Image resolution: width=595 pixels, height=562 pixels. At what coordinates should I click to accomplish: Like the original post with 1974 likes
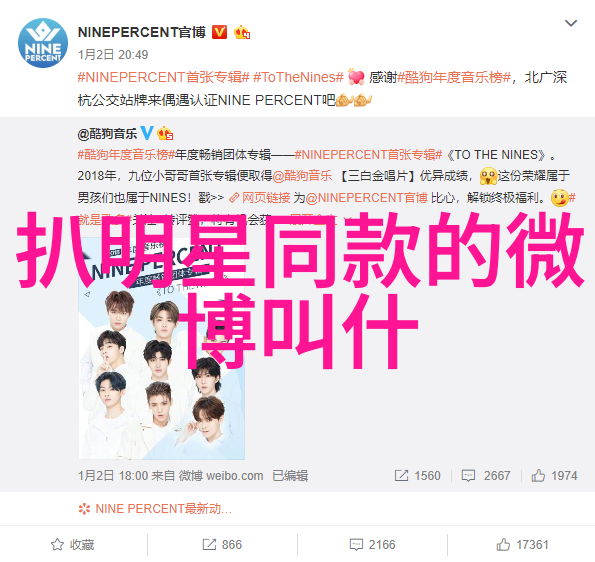(x=554, y=475)
